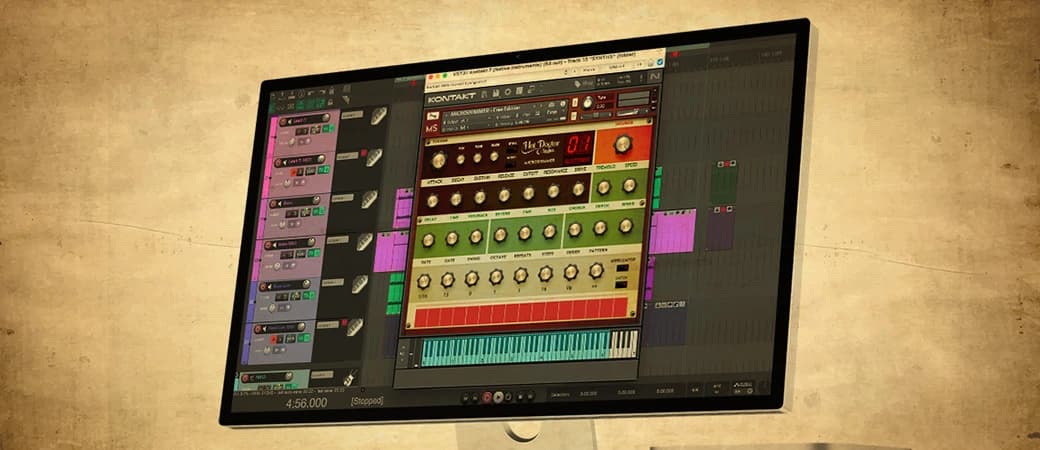Screen dimensions: 1040x450
Task: Click the Cutoff knob in the synth
Action: point(529,193)
